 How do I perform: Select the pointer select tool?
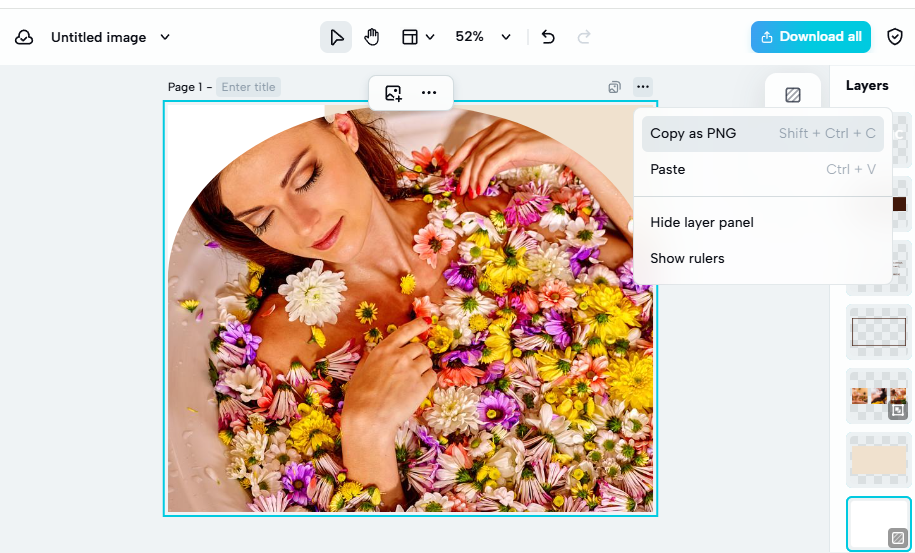coord(336,37)
